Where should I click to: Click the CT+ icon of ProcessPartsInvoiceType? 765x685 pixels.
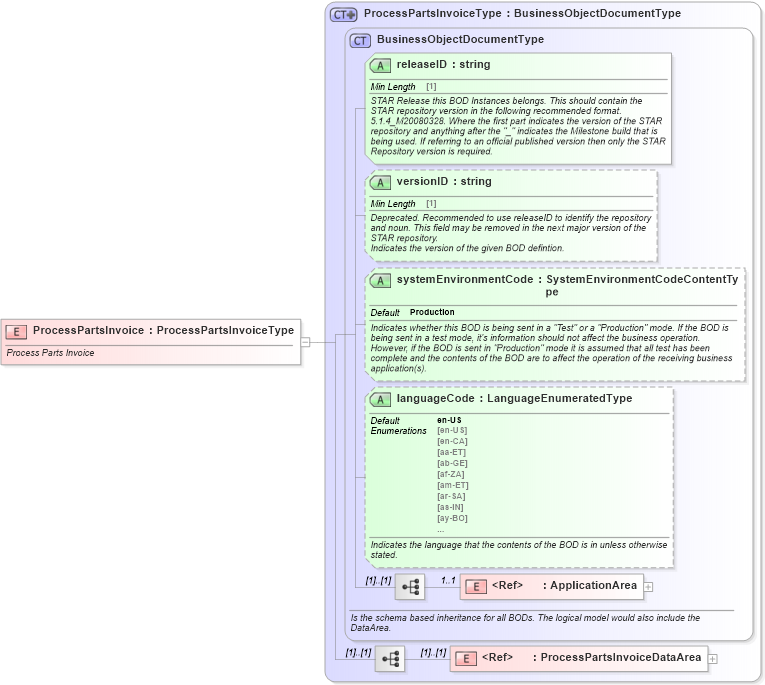pyautogui.click(x=343, y=15)
